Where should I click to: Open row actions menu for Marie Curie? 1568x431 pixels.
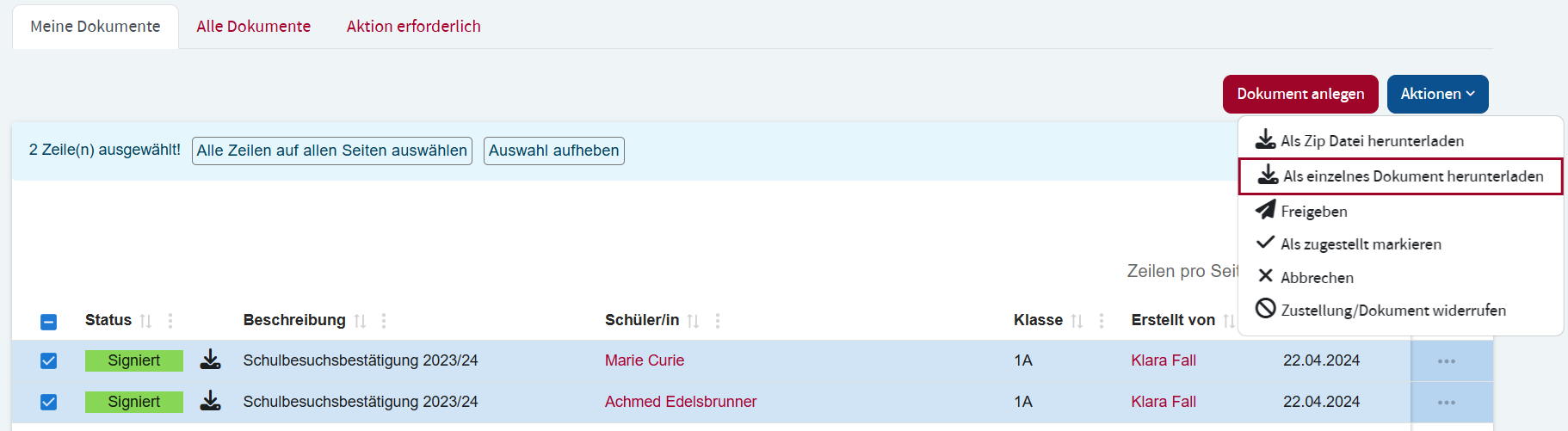pyautogui.click(x=1447, y=361)
